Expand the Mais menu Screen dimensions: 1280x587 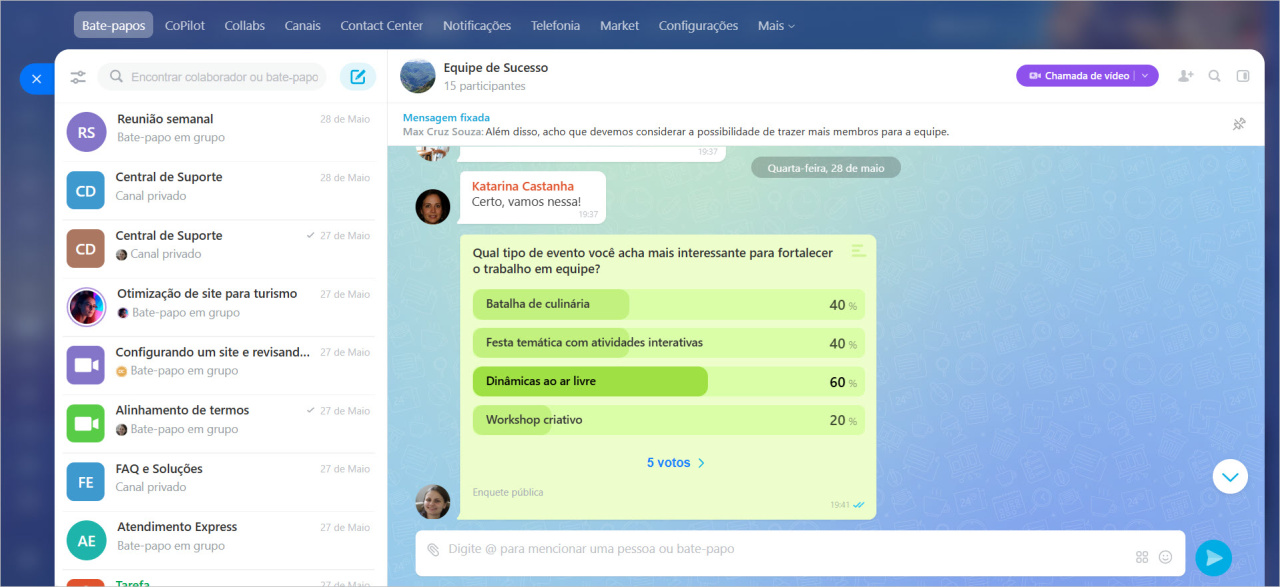(x=776, y=26)
